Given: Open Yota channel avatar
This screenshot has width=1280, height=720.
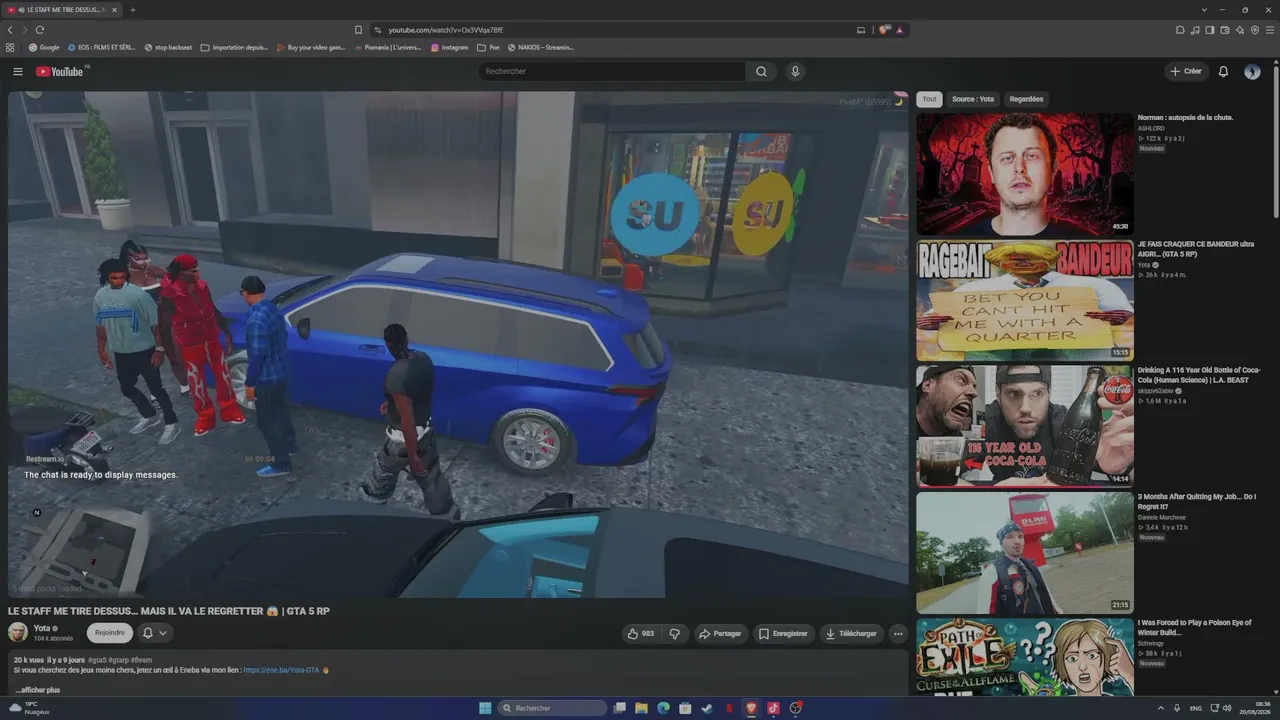Looking at the screenshot, I should click(x=18, y=632).
